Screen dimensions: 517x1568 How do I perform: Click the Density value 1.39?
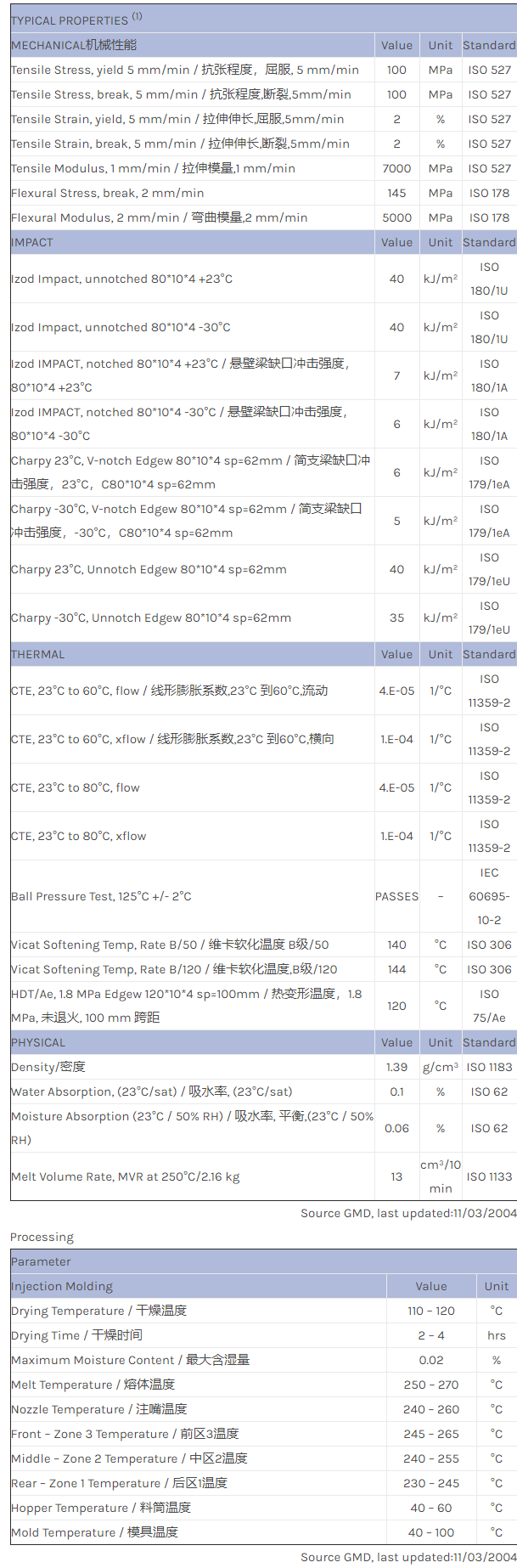click(396, 1067)
